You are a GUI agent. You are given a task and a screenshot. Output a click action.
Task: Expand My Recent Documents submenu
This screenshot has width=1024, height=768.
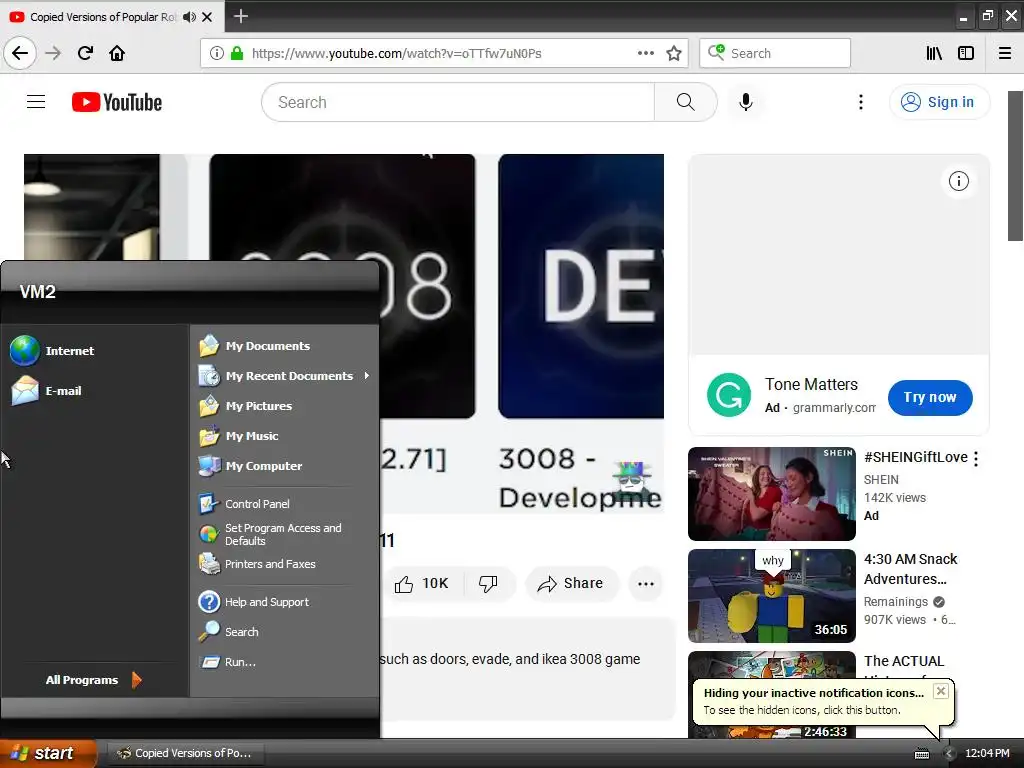click(284, 376)
